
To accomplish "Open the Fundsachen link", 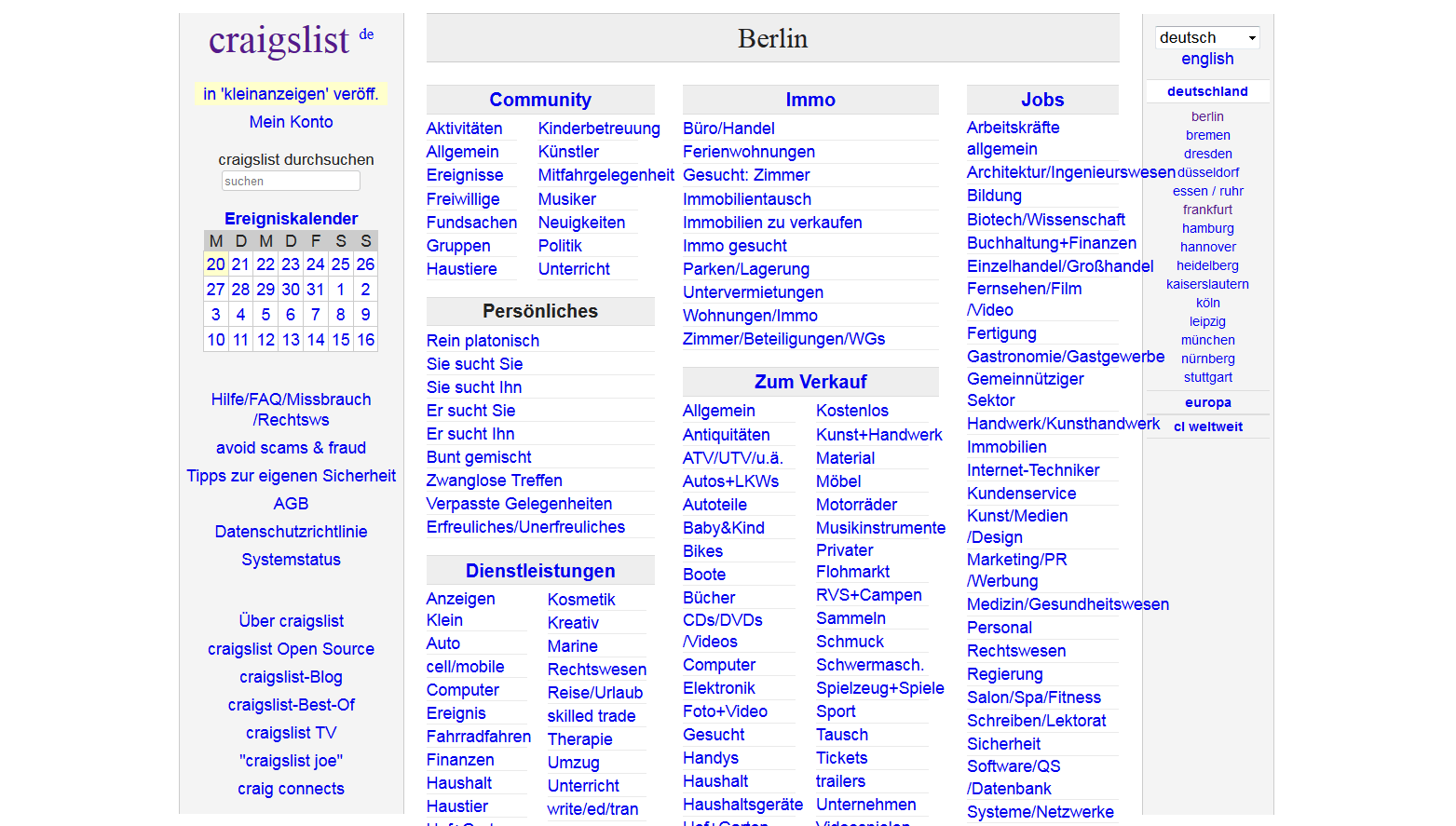I will click(471, 223).
